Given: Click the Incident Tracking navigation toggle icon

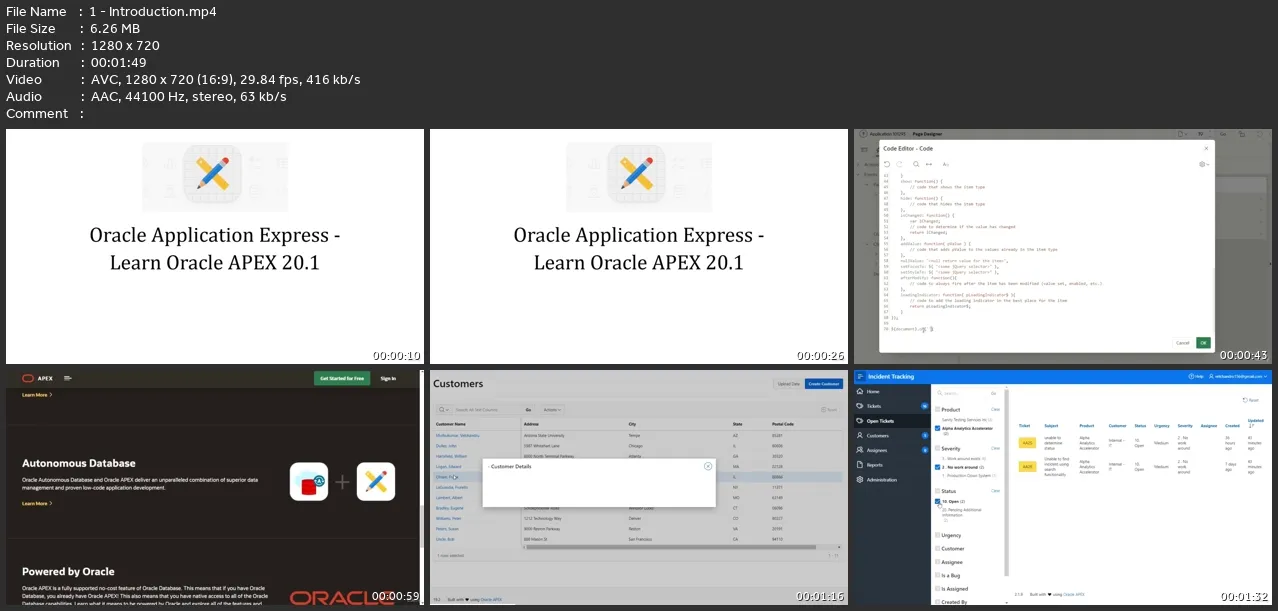Looking at the screenshot, I should tap(860, 376).
